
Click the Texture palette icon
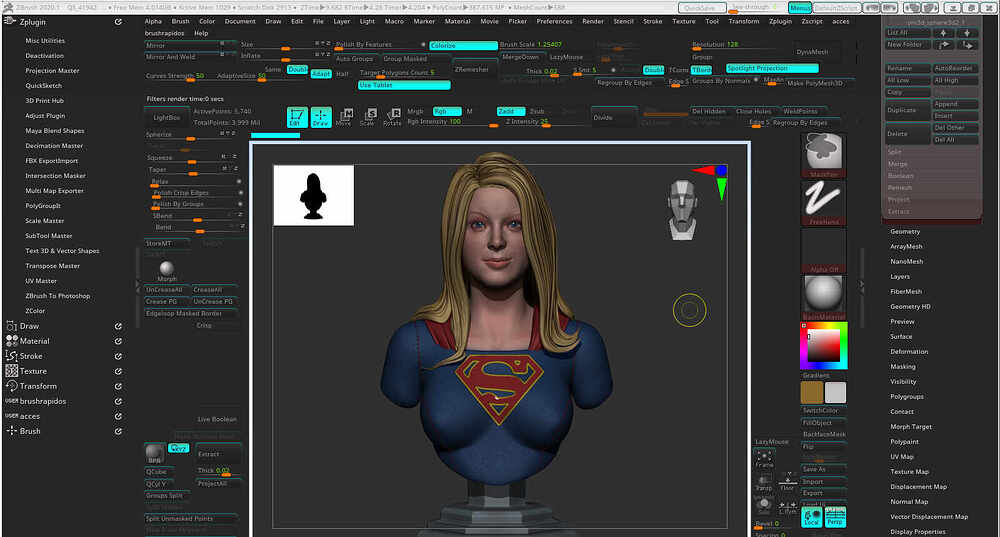(11, 371)
